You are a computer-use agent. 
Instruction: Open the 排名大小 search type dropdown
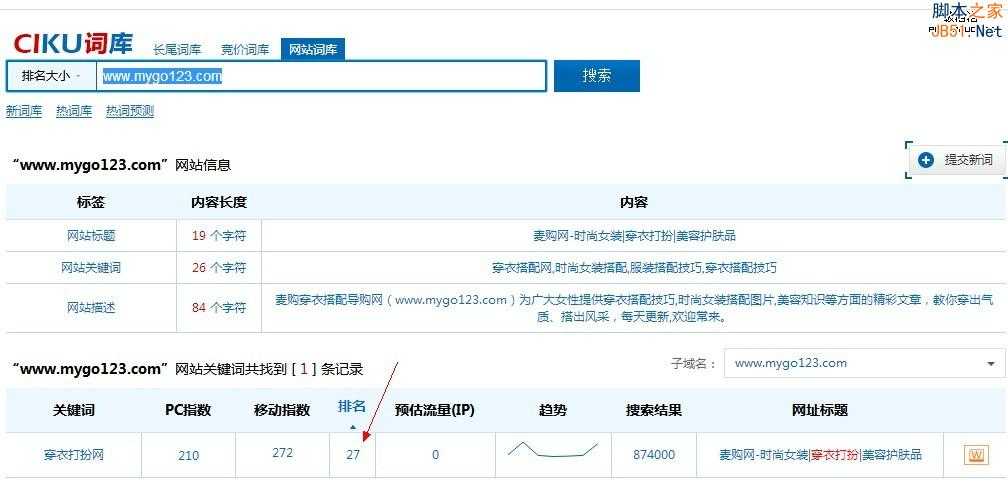click(x=50, y=76)
